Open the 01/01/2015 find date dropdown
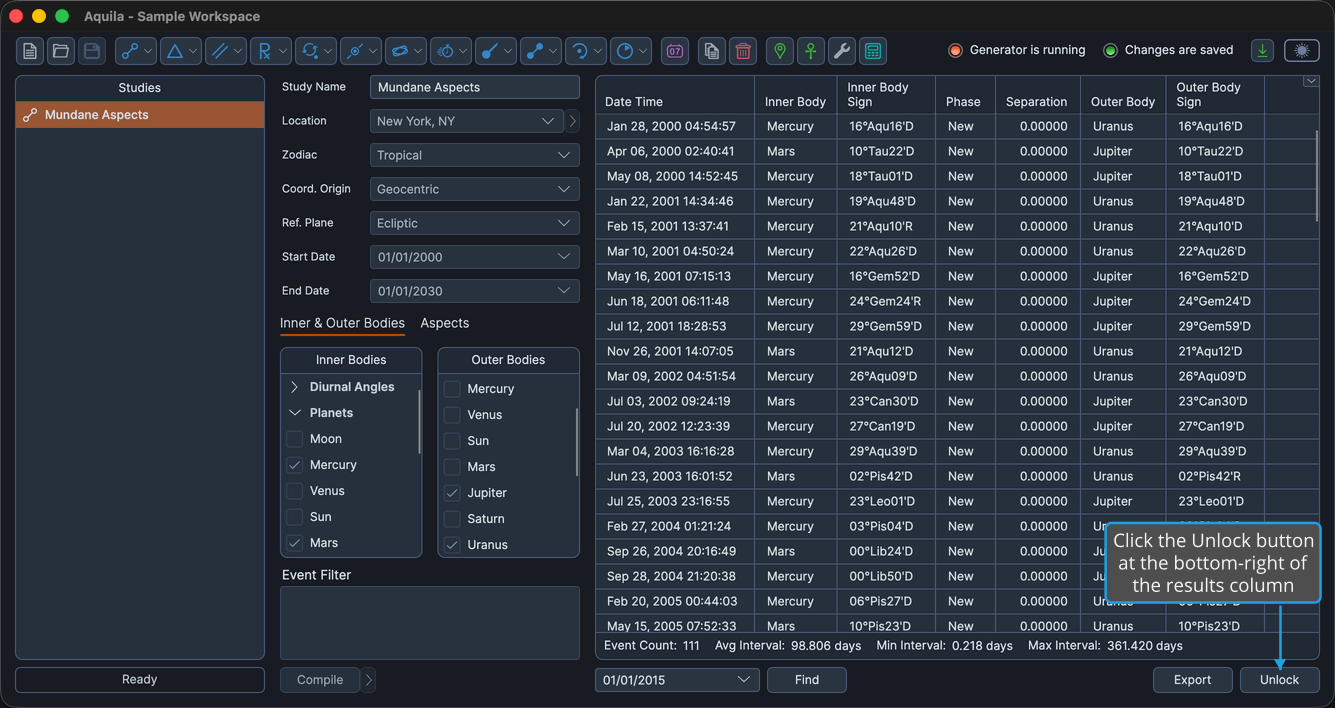1335x708 pixels. (x=677, y=680)
